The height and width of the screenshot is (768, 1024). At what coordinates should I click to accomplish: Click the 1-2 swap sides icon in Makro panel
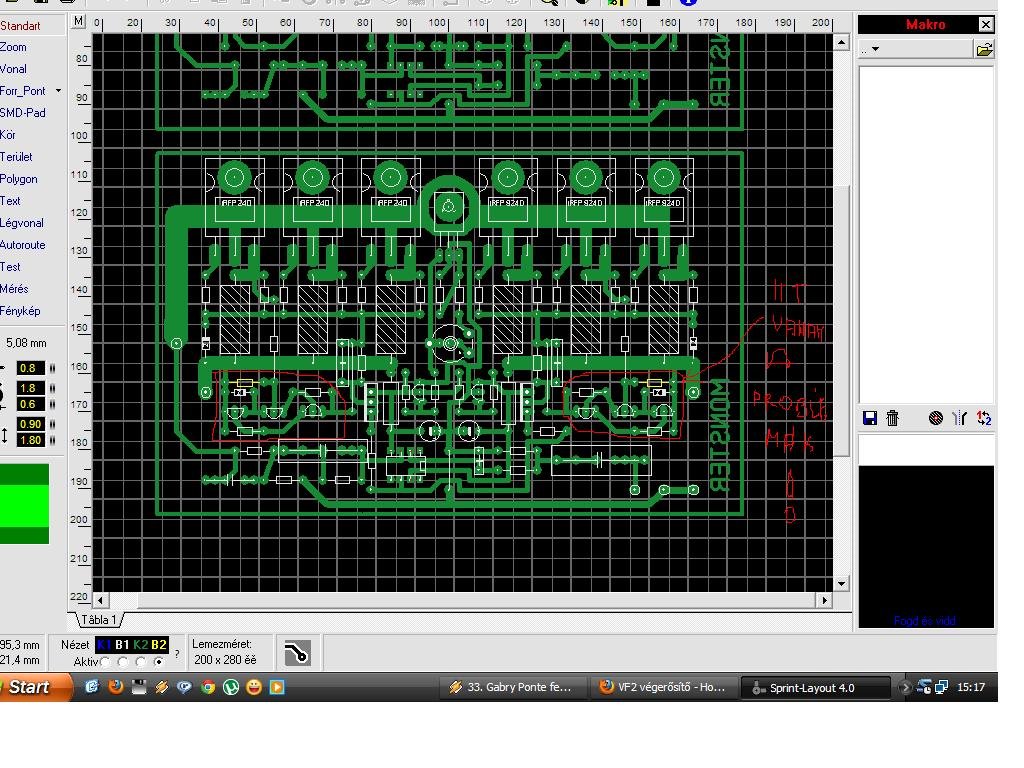click(984, 418)
